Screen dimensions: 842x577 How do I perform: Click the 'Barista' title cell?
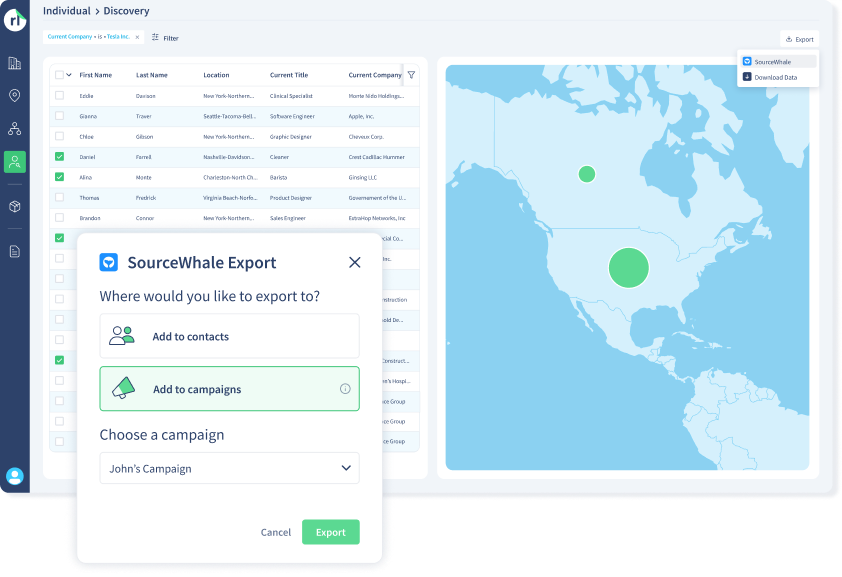(278, 178)
